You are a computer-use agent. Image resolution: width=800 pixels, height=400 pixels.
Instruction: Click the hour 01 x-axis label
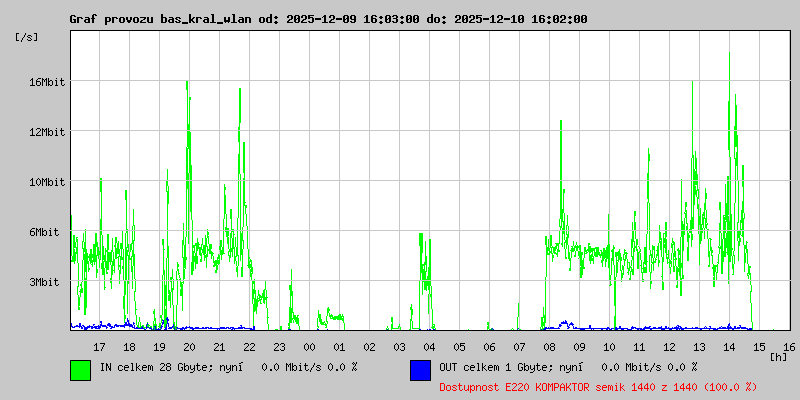click(x=339, y=347)
